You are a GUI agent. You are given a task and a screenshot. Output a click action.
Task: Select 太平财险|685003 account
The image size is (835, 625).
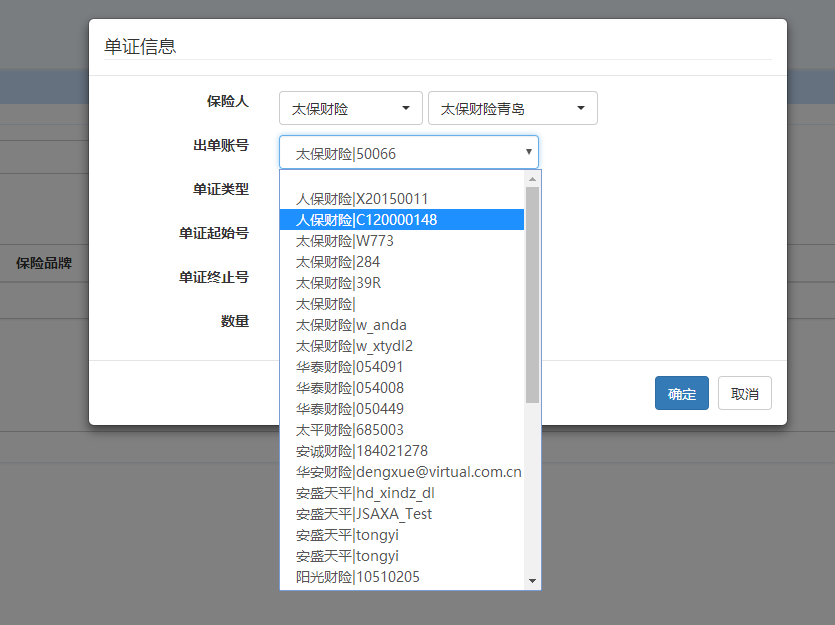pos(402,430)
